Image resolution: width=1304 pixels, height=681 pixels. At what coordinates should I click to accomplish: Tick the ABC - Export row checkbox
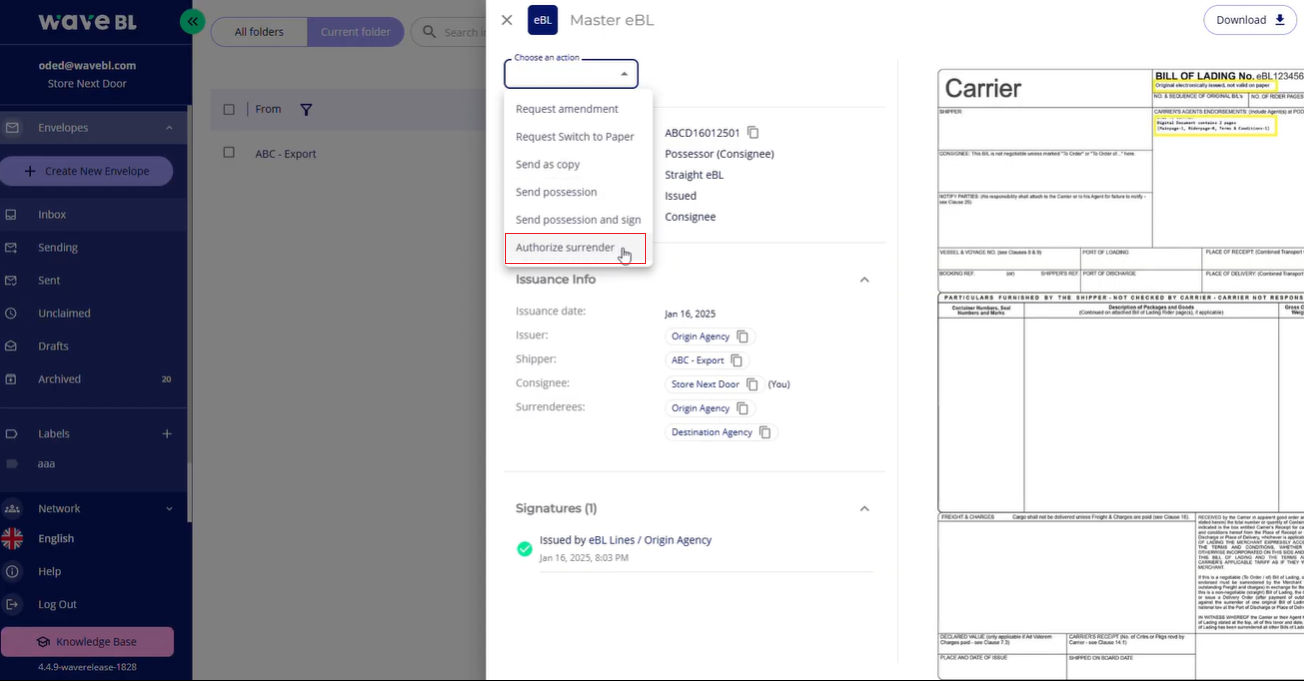pyautogui.click(x=229, y=153)
